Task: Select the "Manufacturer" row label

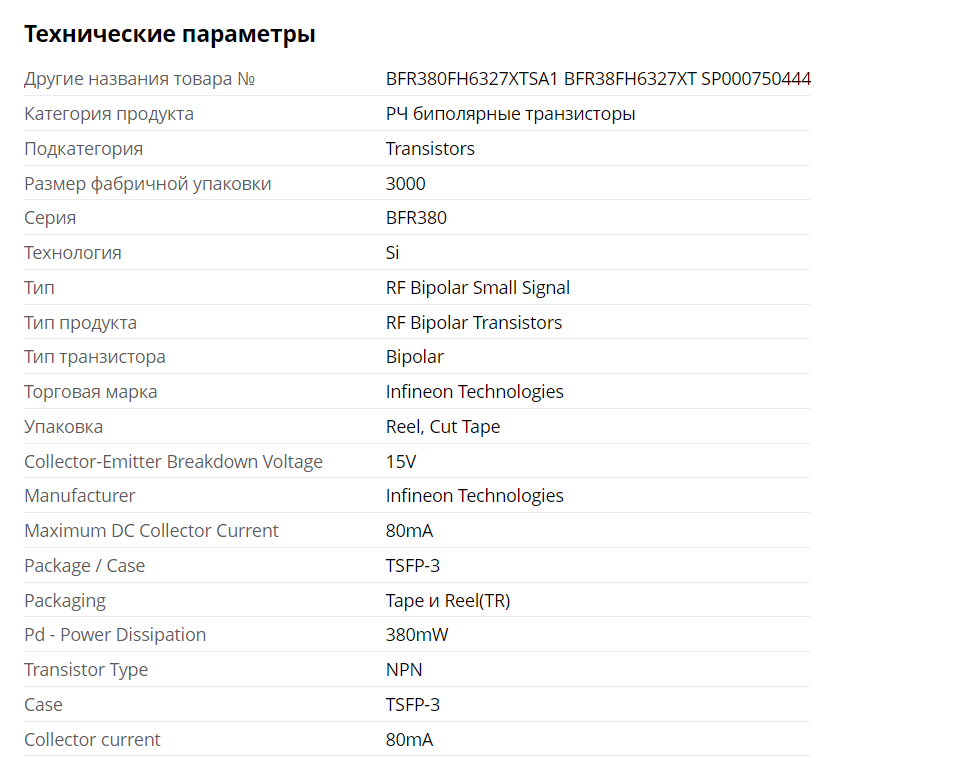Action: pyautogui.click(x=80, y=496)
